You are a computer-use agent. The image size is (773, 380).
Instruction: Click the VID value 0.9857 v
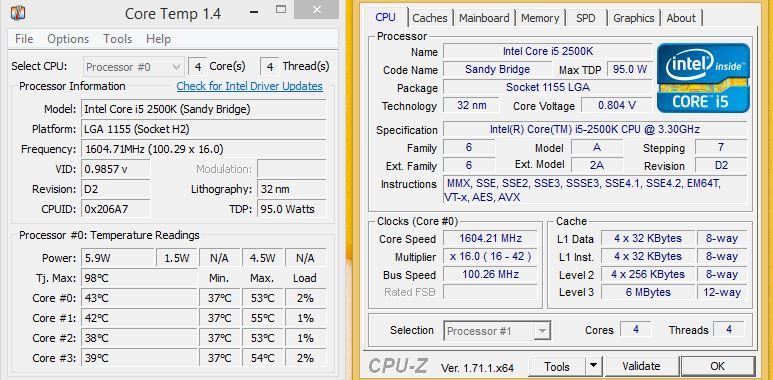pyautogui.click(x=116, y=169)
